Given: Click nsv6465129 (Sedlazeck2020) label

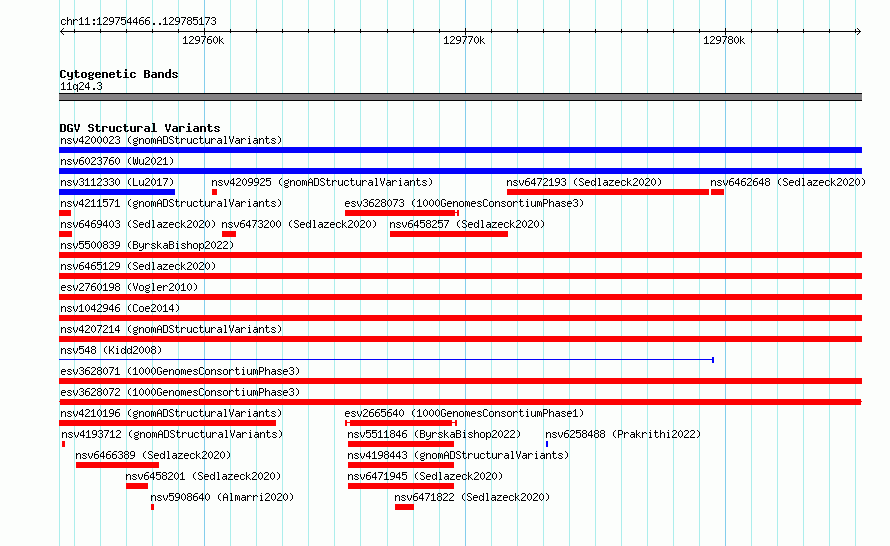Looking at the screenshot, I should pos(138,266).
